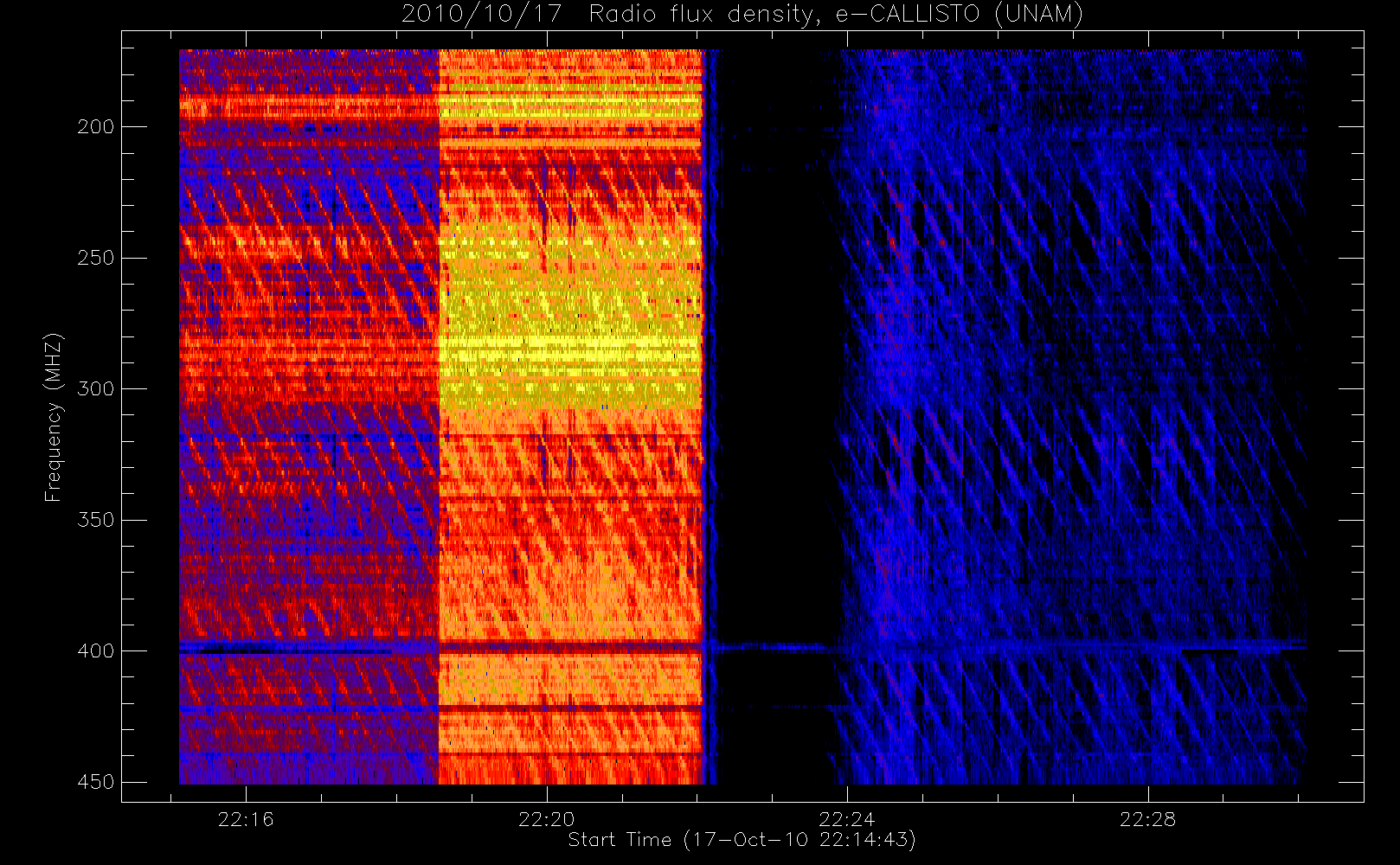Click the 'Frequency (MHZ)' y-axis label
The image size is (1400, 865).
pos(54,417)
